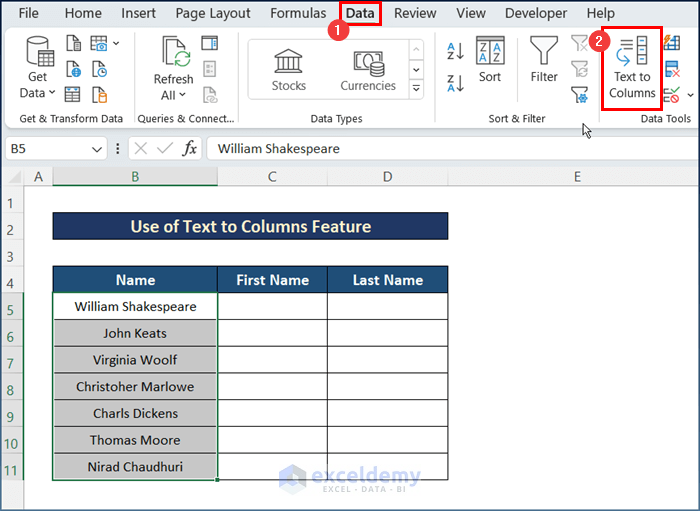Switch to the Insert tab

tap(138, 13)
